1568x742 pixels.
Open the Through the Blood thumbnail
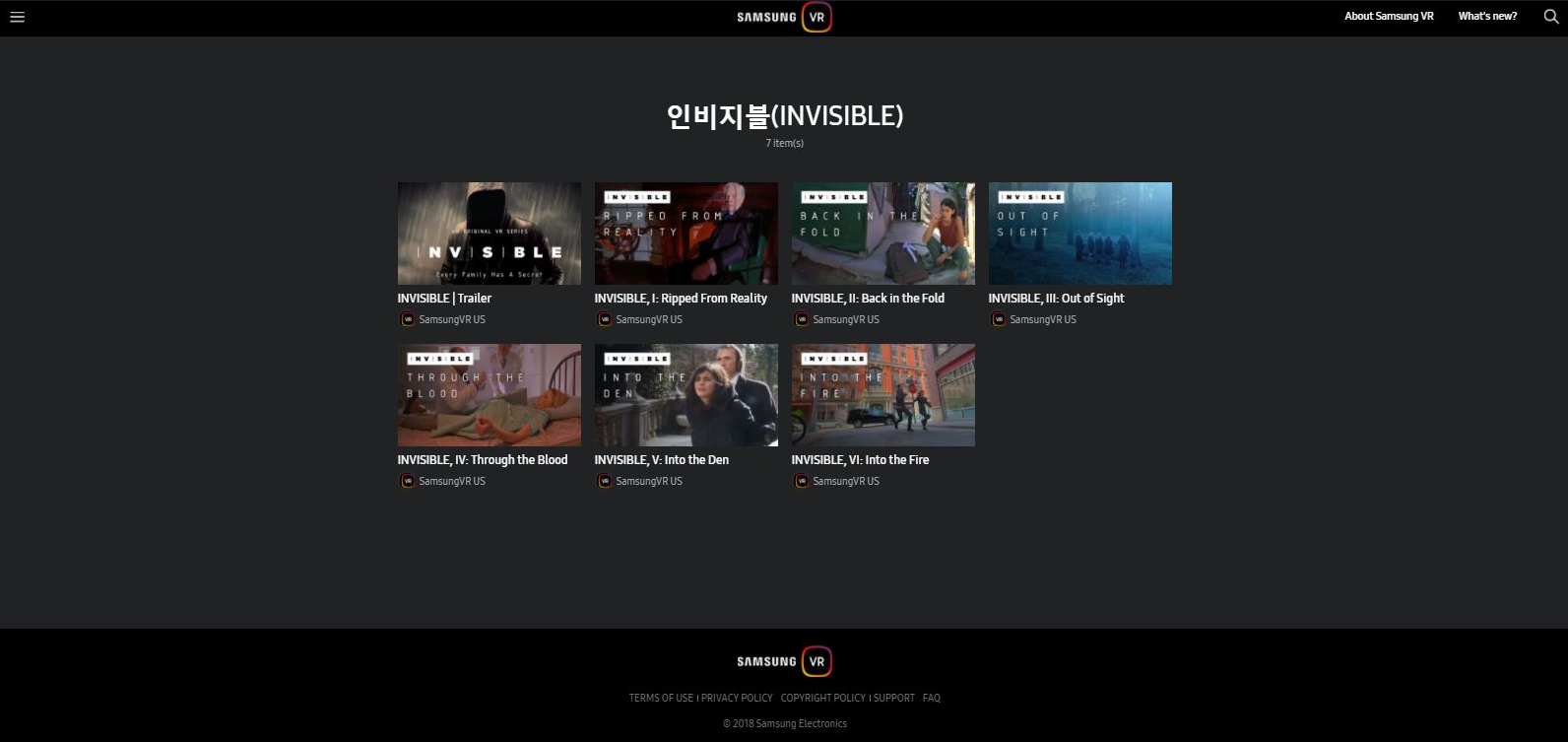[x=490, y=395]
